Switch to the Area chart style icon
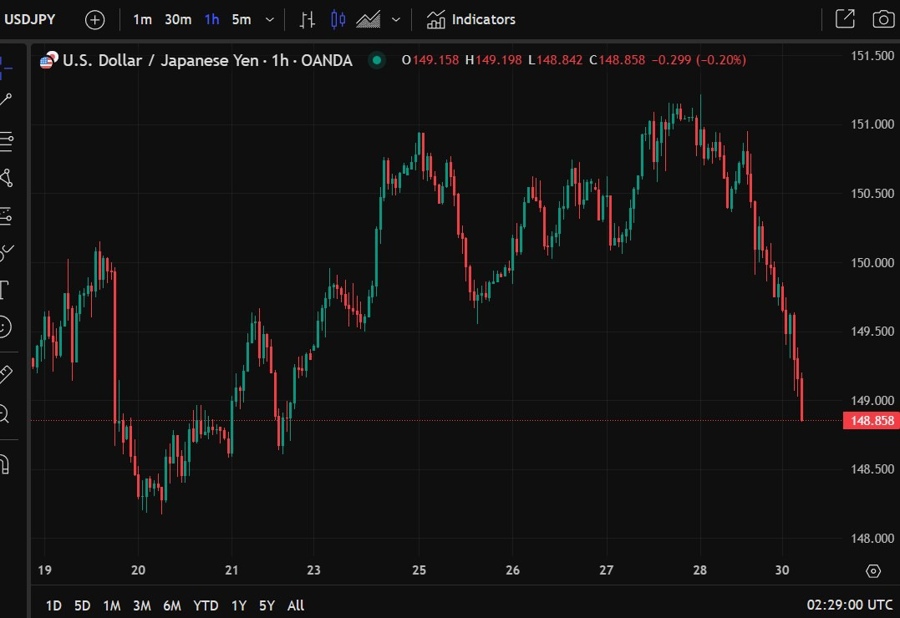 click(x=368, y=19)
